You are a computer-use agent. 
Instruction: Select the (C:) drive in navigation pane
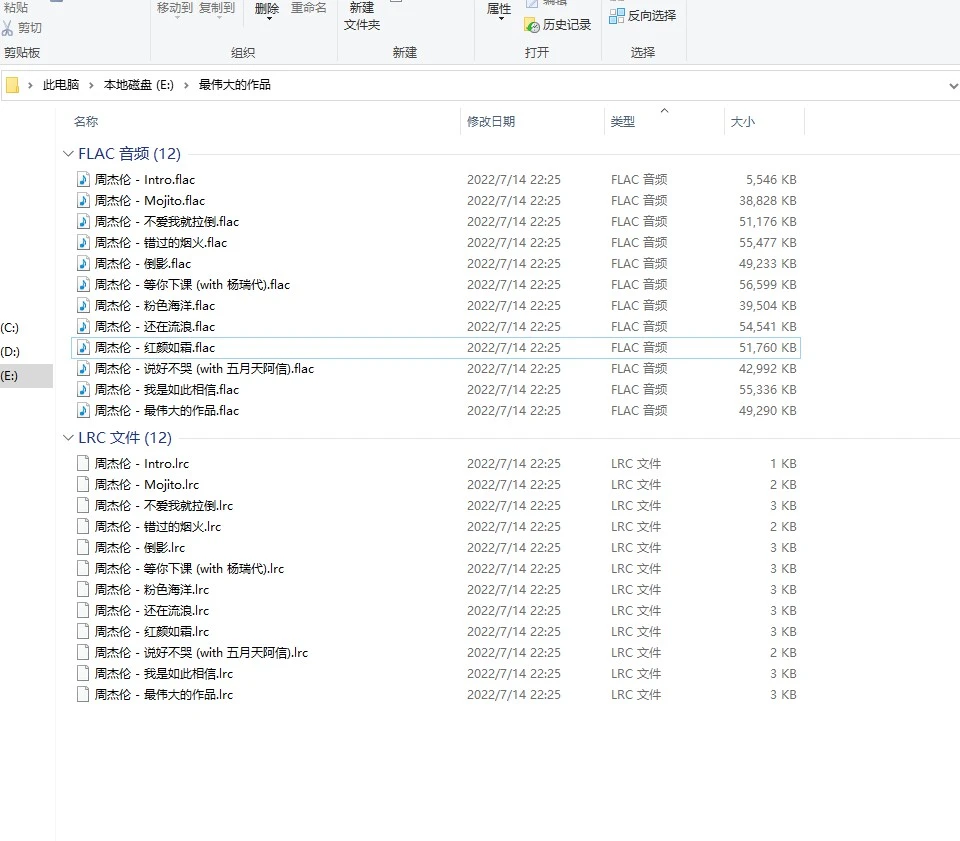(10, 327)
